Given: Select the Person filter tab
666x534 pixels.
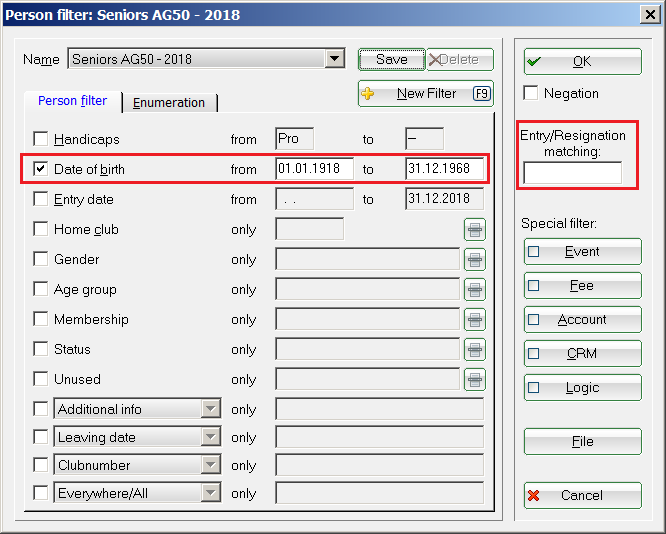Looking at the screenshot, I should click(x=72, y=102).
